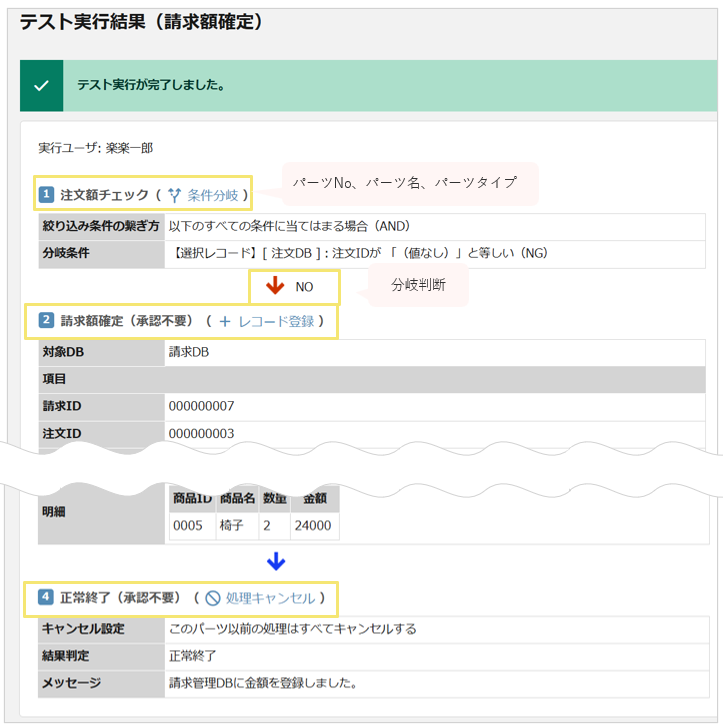This screenshot has width=723, height=727.
Task: Click the キャンセル設定 label cell
Action: point(102,630)
